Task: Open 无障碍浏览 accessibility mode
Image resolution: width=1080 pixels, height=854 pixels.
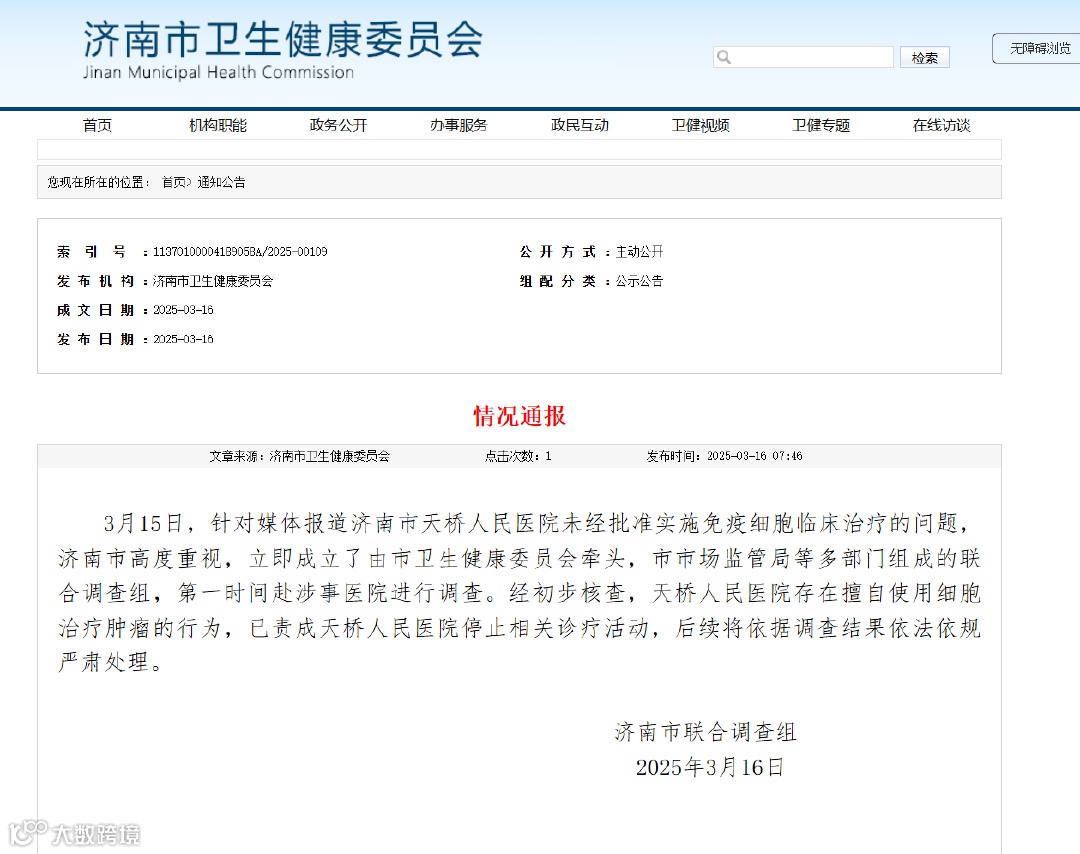Action: click(1038, 48)
